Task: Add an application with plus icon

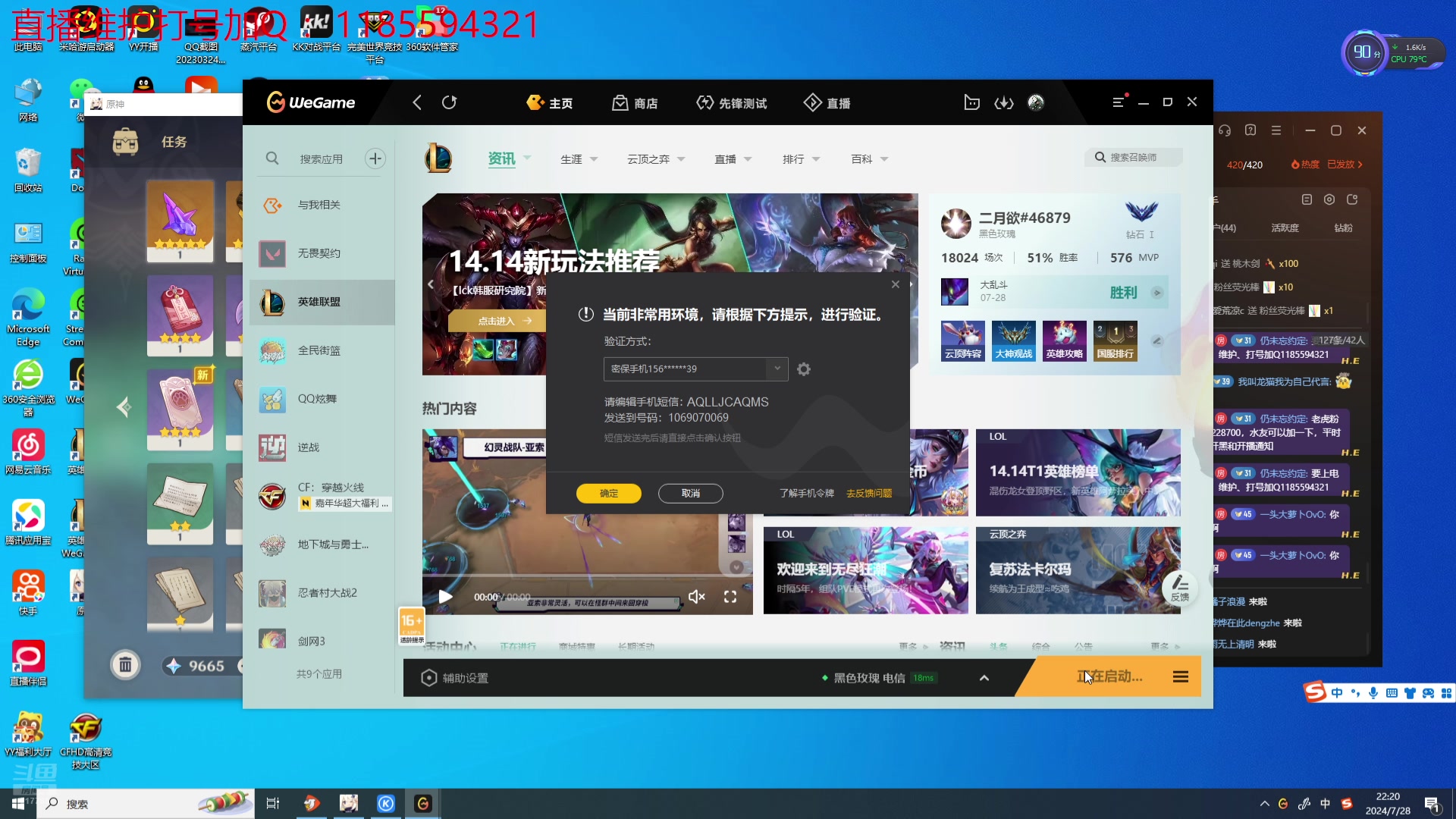Action: point(375,158)
